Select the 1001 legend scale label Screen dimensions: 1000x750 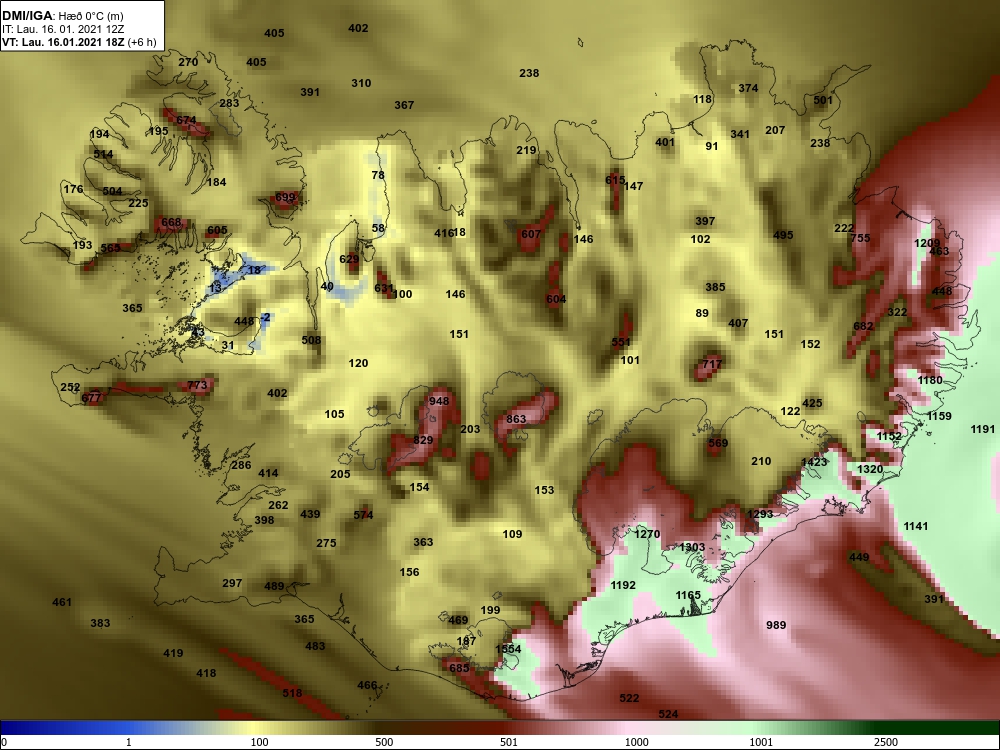pos(761,742)
